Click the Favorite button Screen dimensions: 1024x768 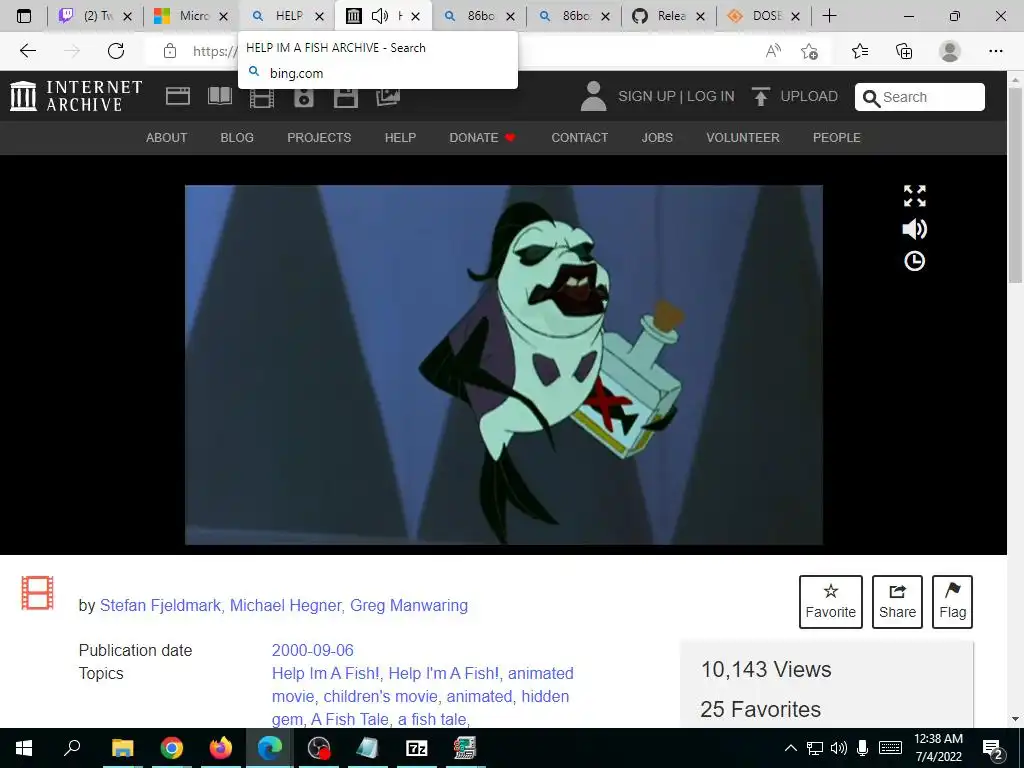pyautogui.click(x=831, y=602)
